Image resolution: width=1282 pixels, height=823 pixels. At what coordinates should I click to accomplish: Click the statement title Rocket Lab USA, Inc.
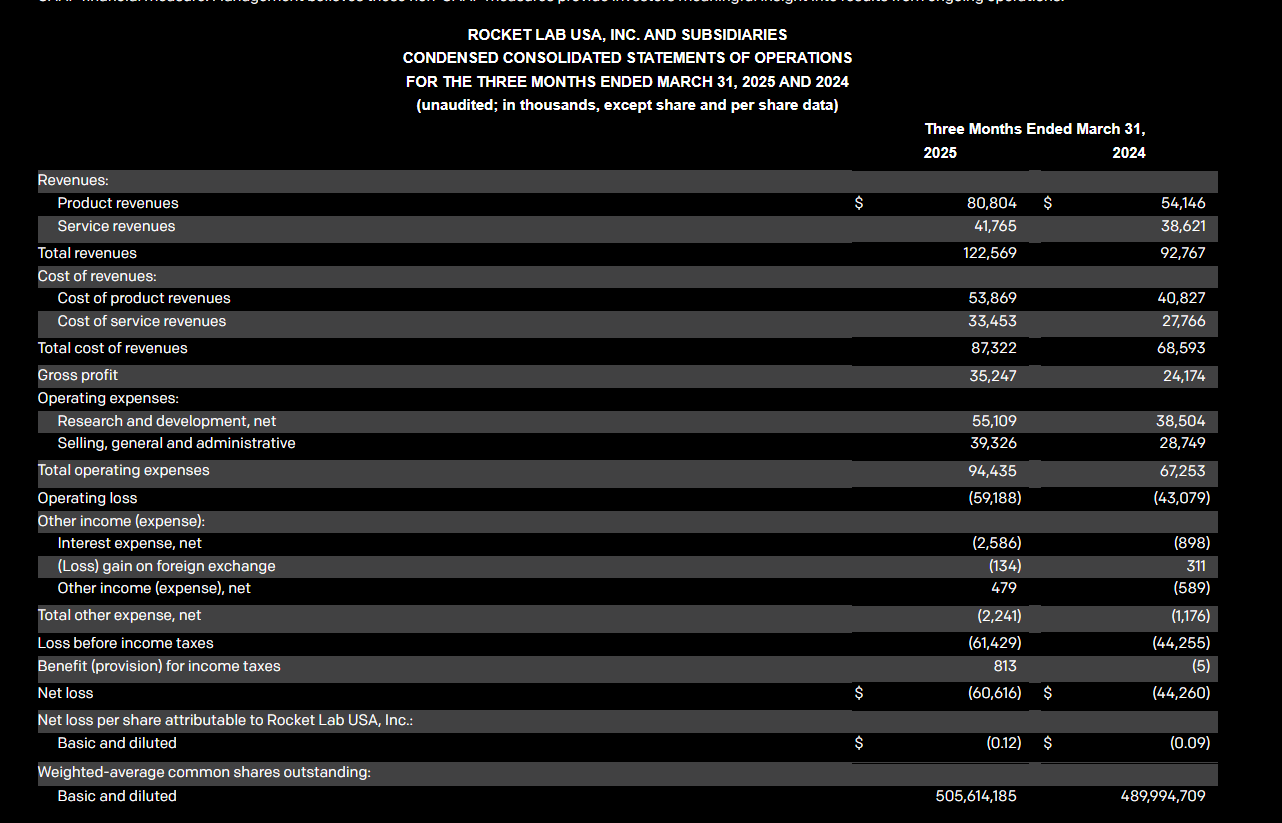click(627, 35)
